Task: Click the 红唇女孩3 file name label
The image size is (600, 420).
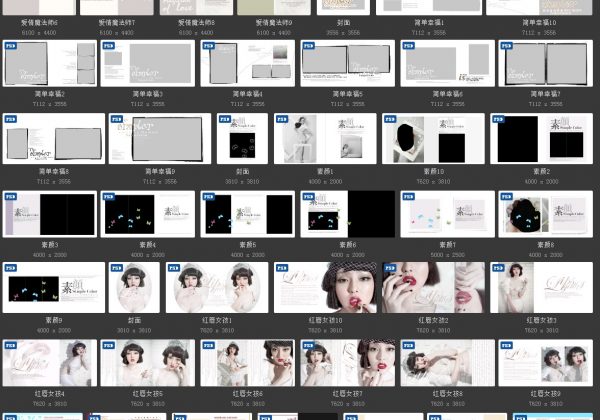Action: tap(541, 320)
